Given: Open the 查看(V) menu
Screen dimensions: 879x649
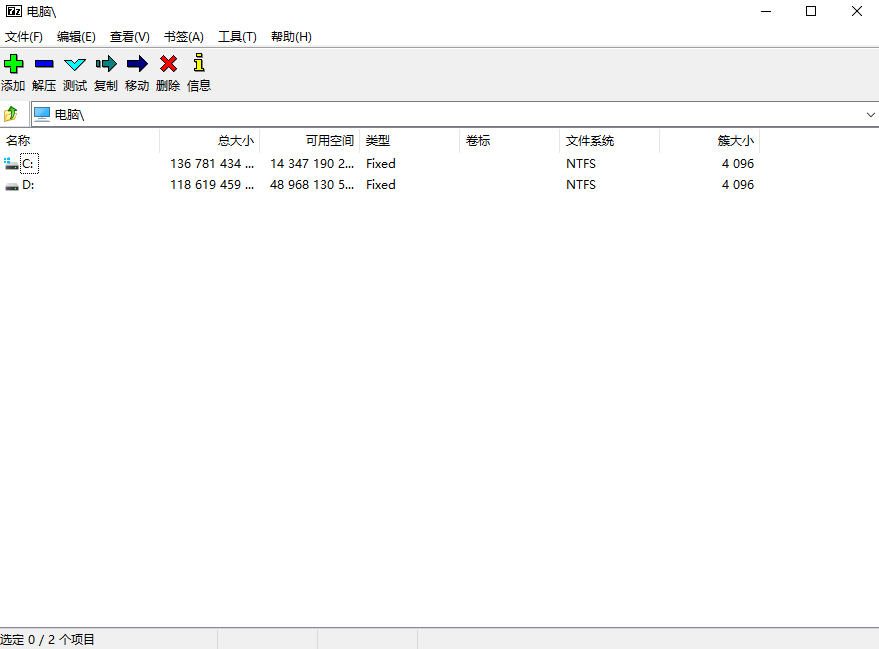Looking at the screenshot, I should tap(129, 37).
